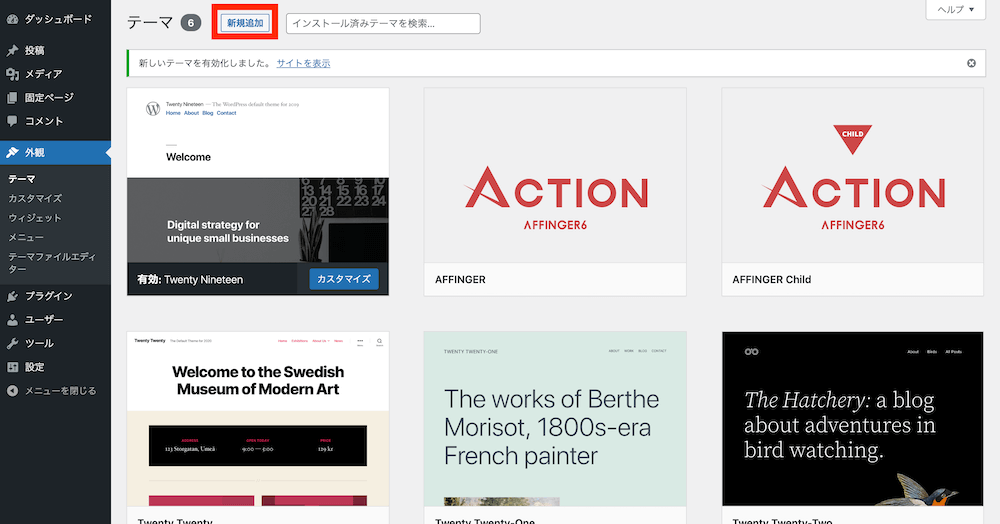Image resolution: width=1000 pixels, height=524 pixels.
Task: Open メディア menu item
Action: click(55, 74)
